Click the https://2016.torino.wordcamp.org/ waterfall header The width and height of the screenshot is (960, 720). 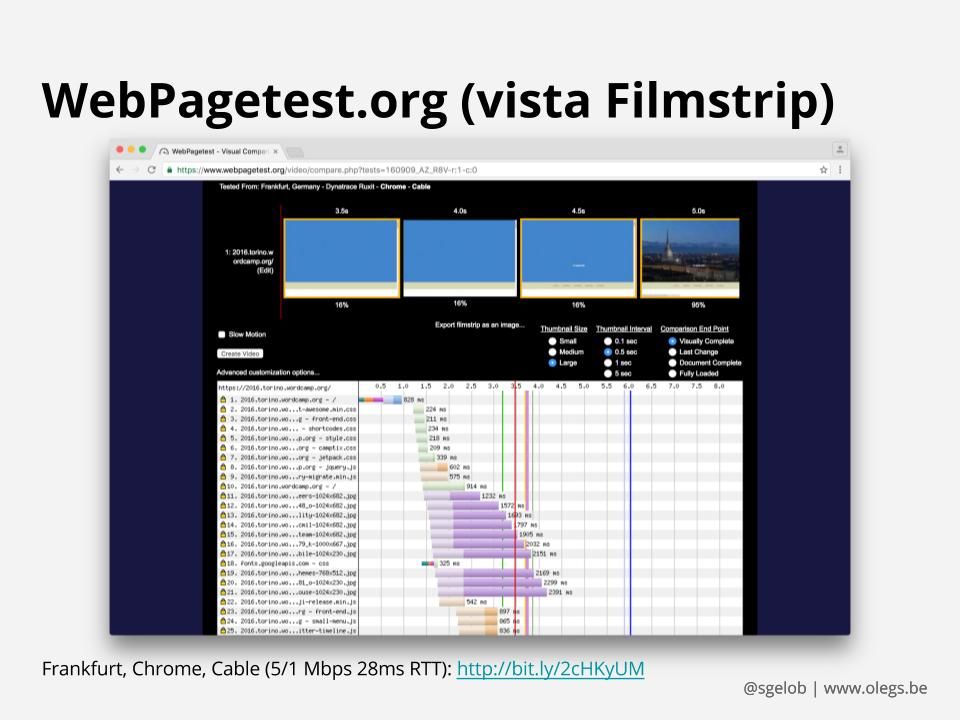(275, 388)
